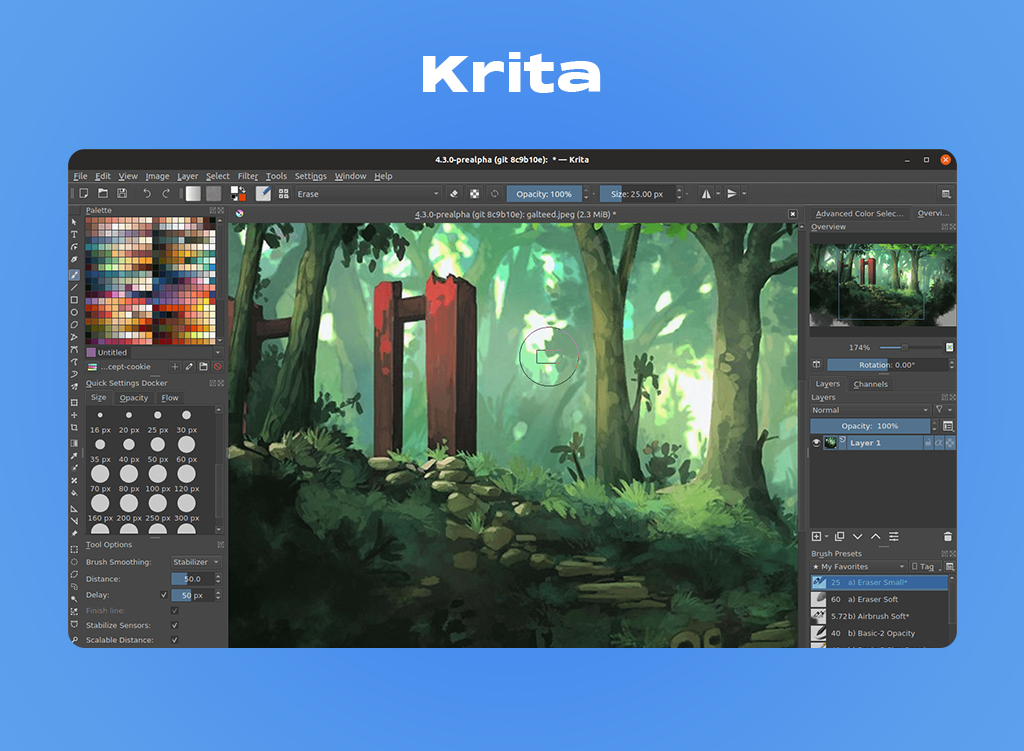The width and height of the screenshot is (1024, 751).
Task: Delete the selected layer with trash icon
Action: [x=948, y=536]
